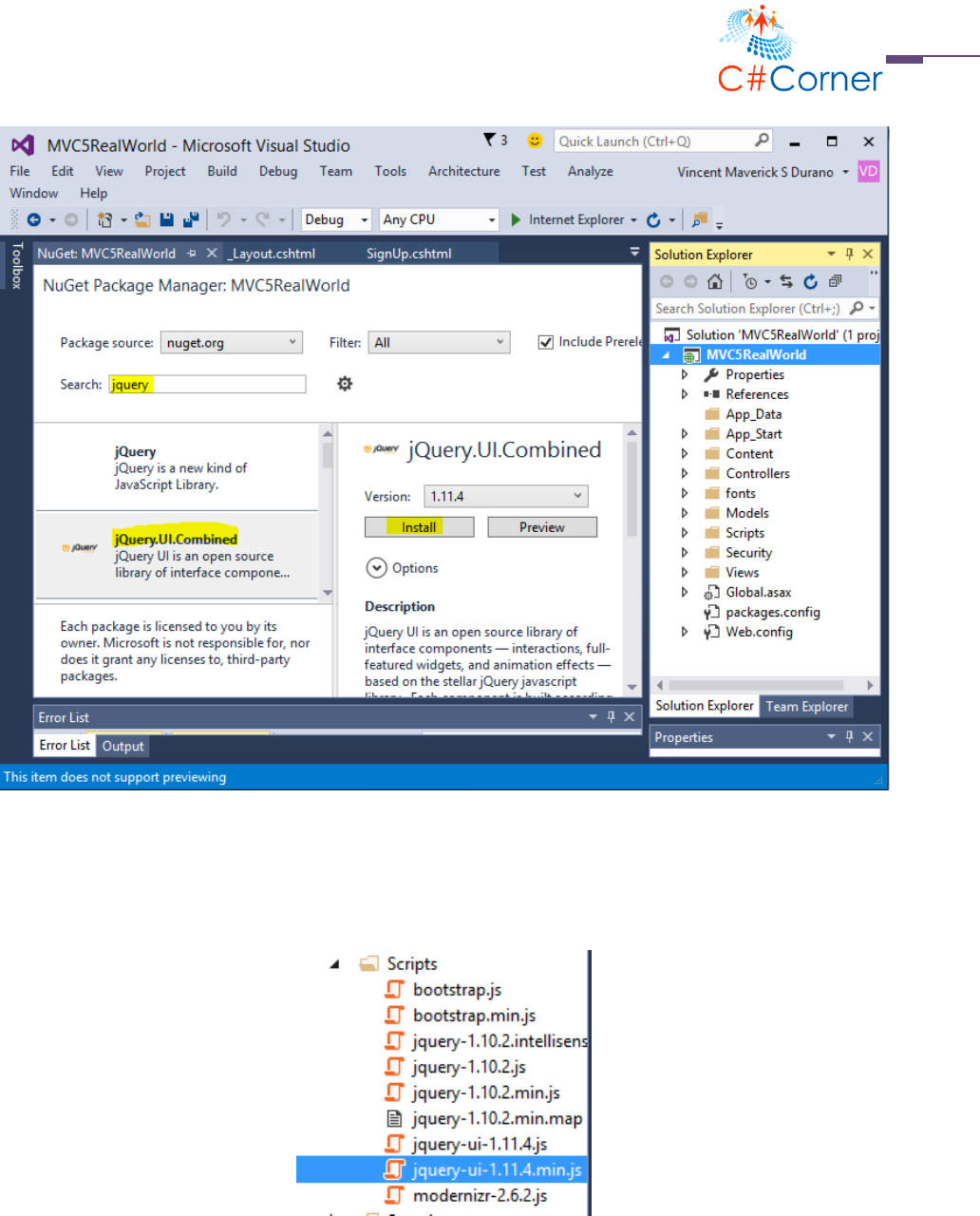The height and width of the screenshot is (1216, 980).
Task: Toggle the Include Prerelease checkbox
Action: tap(546, 342)
